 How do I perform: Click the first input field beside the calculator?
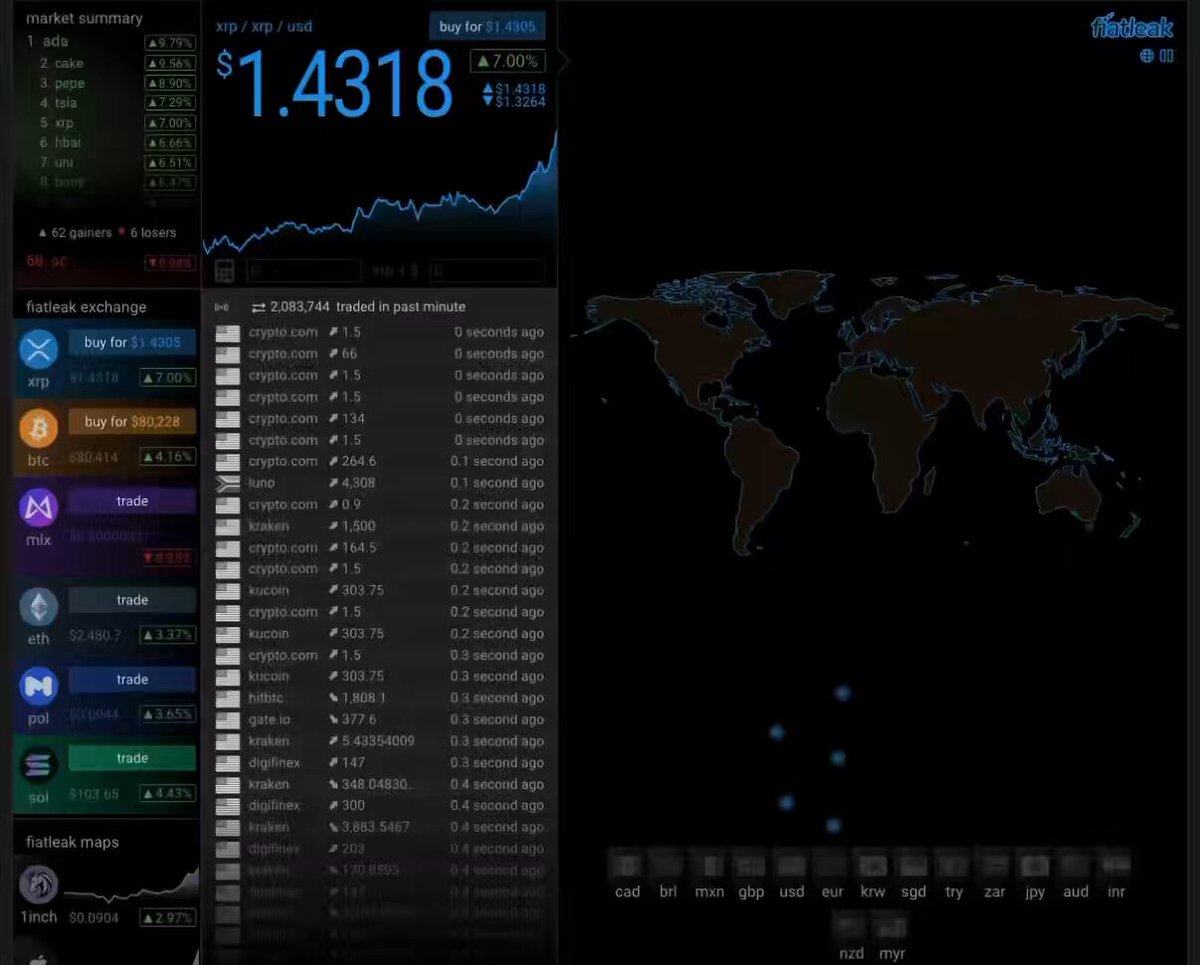click(x=303, y=270)
